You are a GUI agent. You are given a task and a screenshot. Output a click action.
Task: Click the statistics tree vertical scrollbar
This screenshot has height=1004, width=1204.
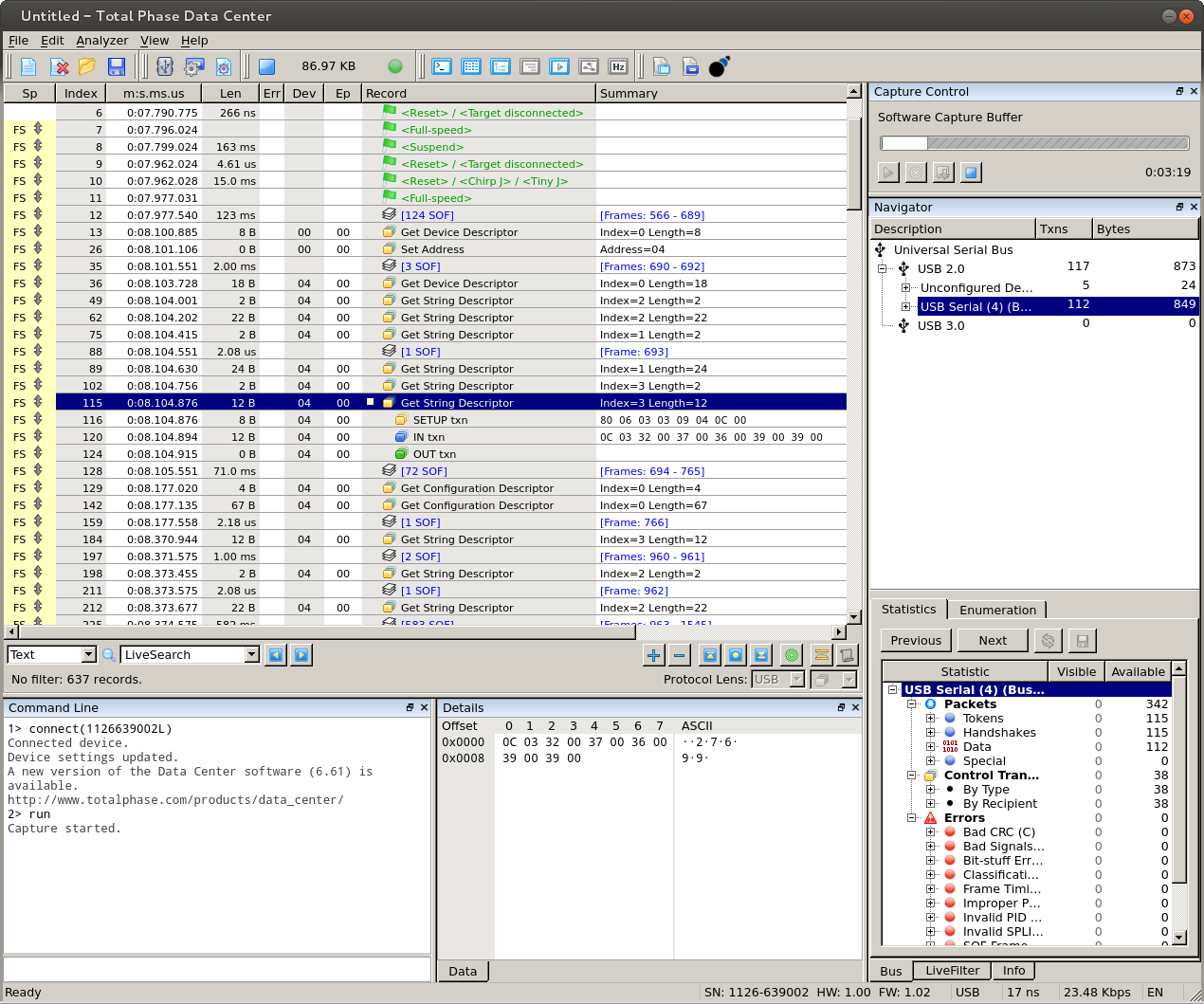tap(1179, 803)
